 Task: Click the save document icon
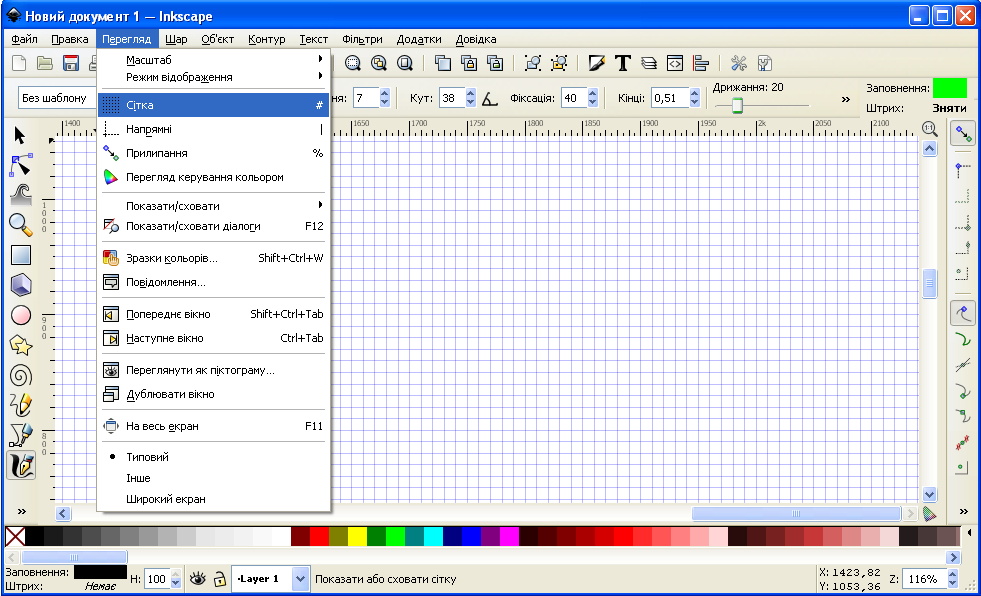(71, 63)
